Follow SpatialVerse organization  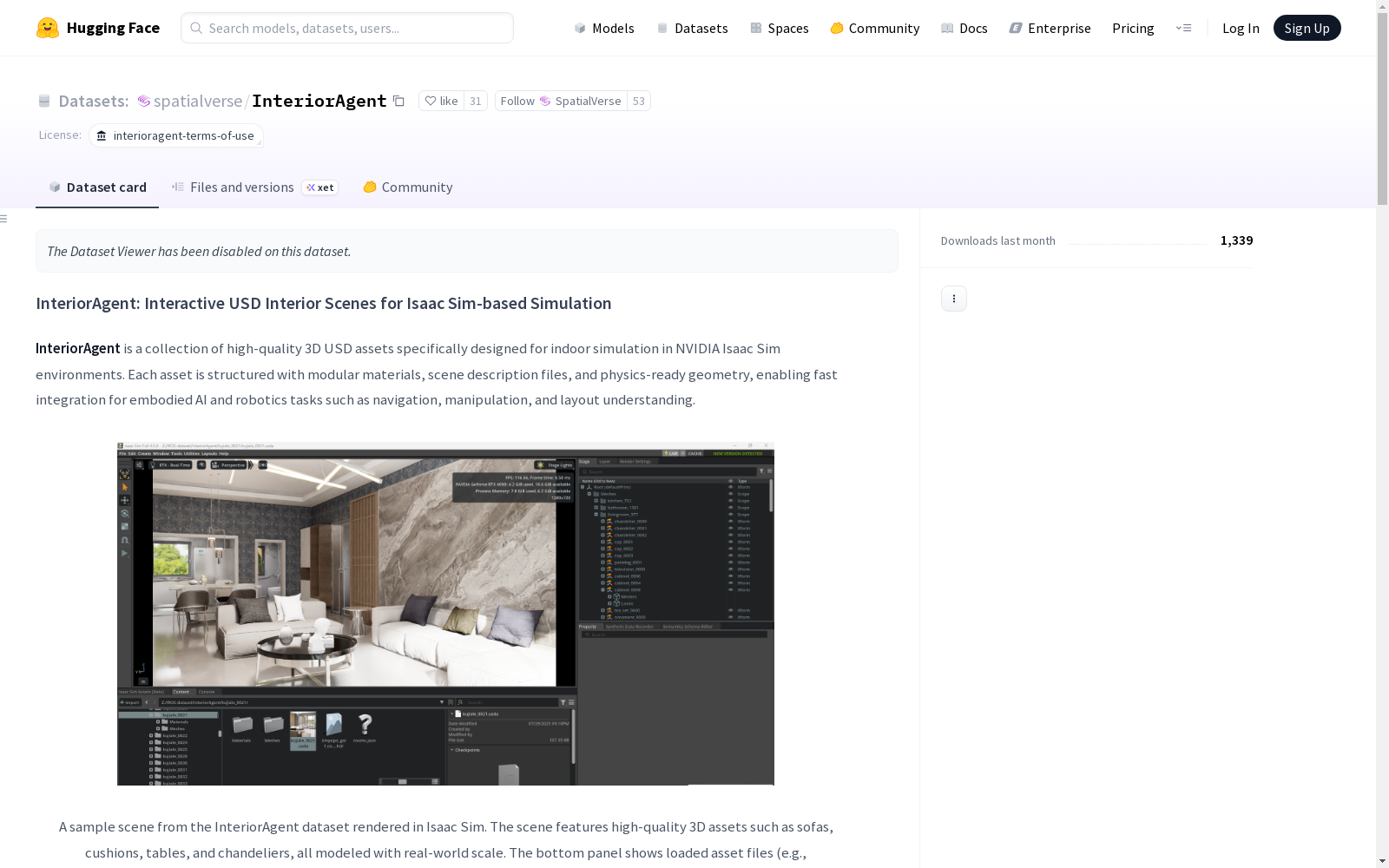click(x=561, y=101)
